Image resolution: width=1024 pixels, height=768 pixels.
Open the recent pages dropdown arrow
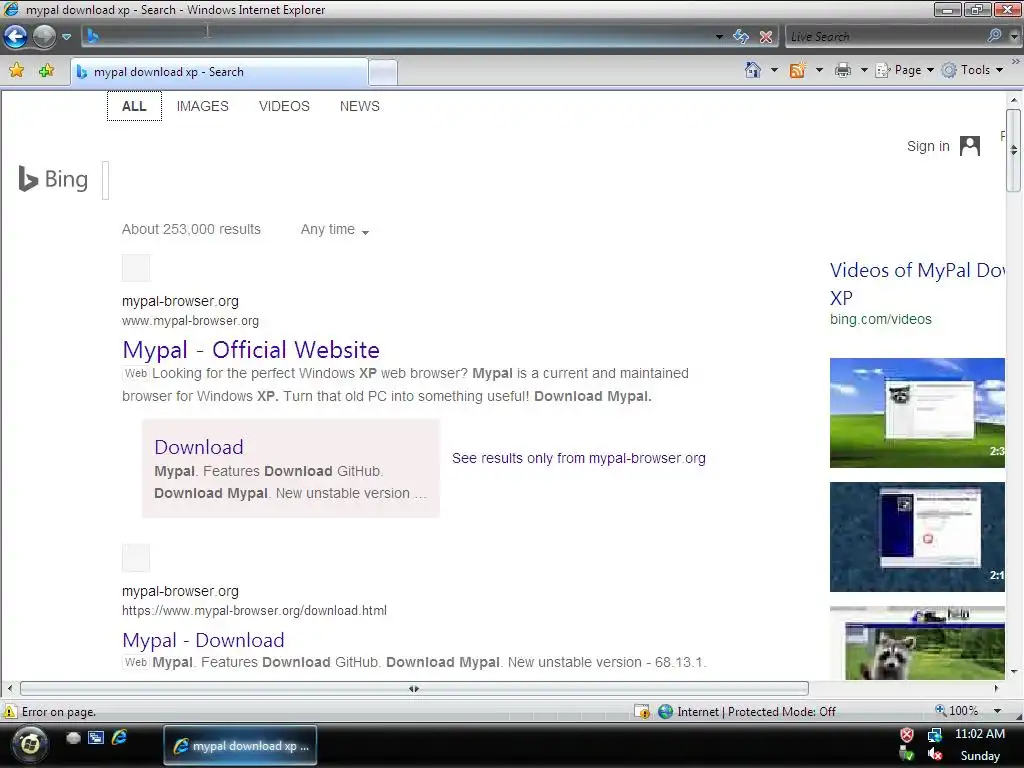pyautogui.click(x=66, y=37)
